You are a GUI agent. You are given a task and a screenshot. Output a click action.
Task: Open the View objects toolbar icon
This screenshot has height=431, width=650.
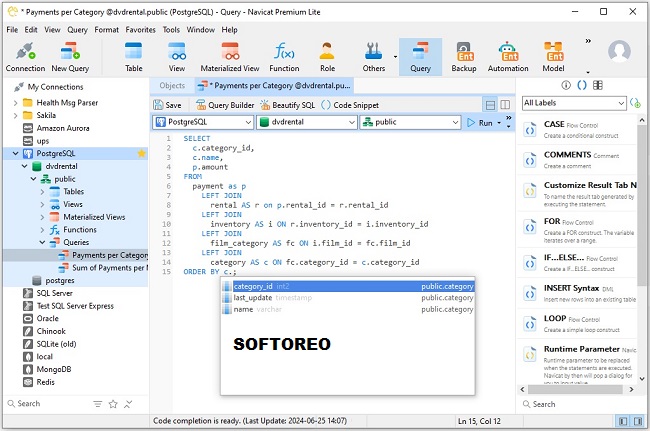pyautogui.click(x=177, y=57)
